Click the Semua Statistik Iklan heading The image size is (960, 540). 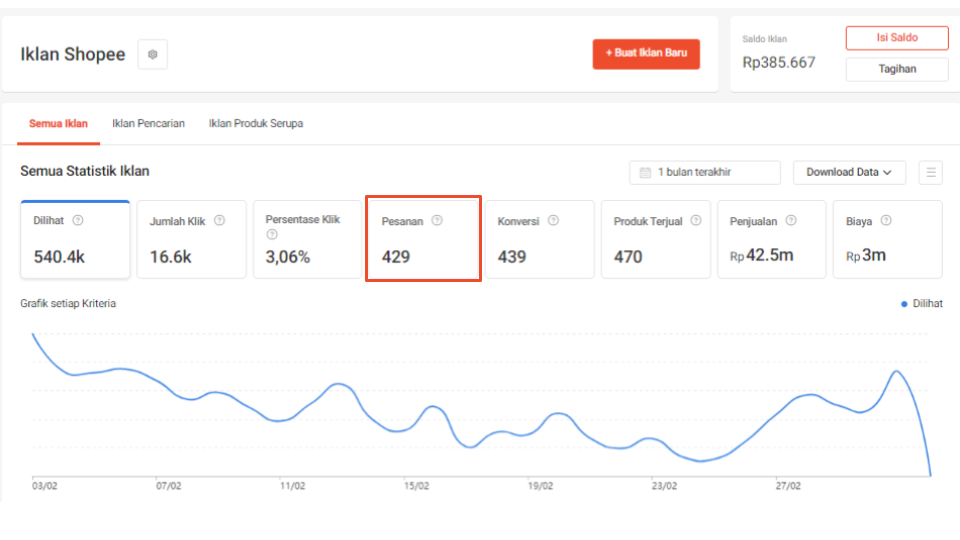[84, 171]
